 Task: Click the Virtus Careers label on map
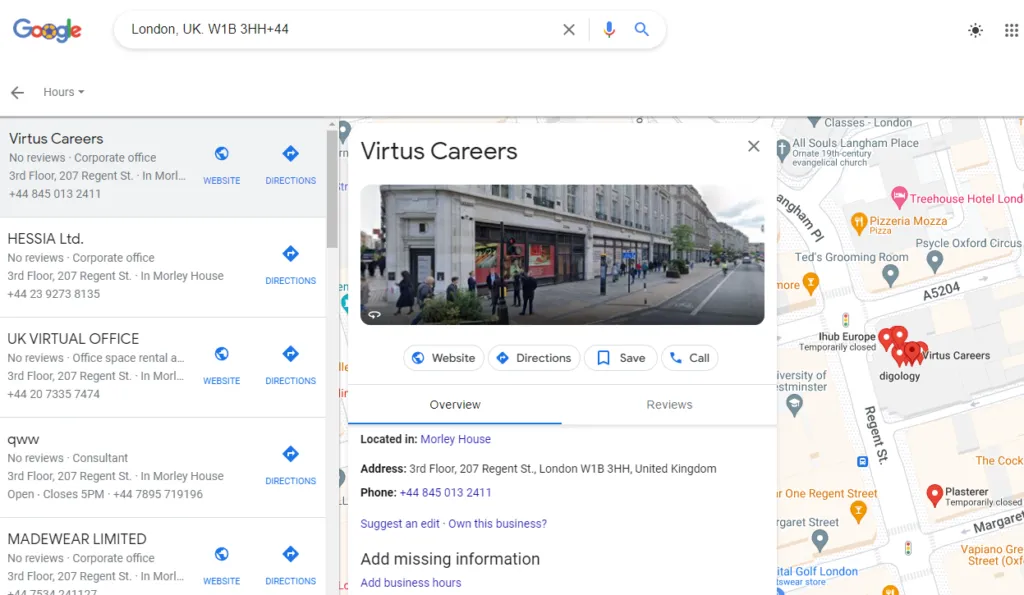click(x=955, y=356)
